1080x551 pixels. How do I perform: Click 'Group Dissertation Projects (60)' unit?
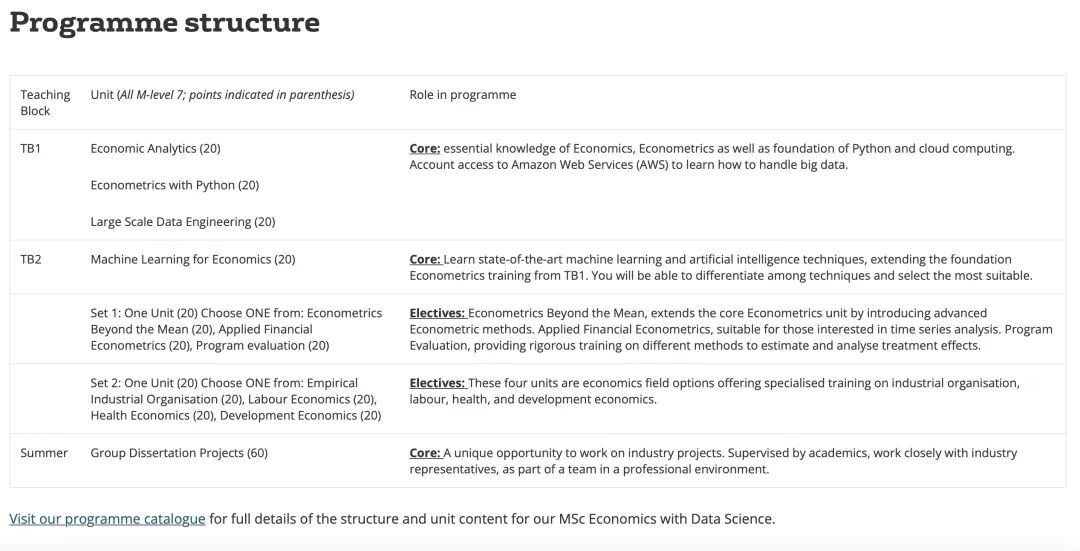pos(179,453)
